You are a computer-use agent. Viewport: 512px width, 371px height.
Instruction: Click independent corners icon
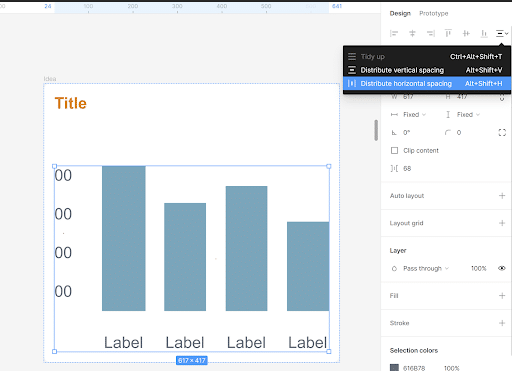[502, 133]
